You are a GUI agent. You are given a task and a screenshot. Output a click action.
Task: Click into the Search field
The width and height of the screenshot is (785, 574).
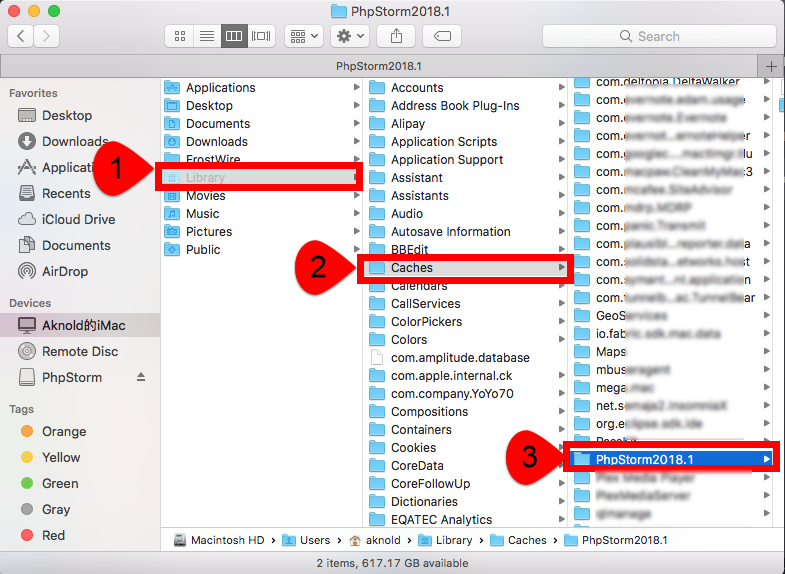658,36
